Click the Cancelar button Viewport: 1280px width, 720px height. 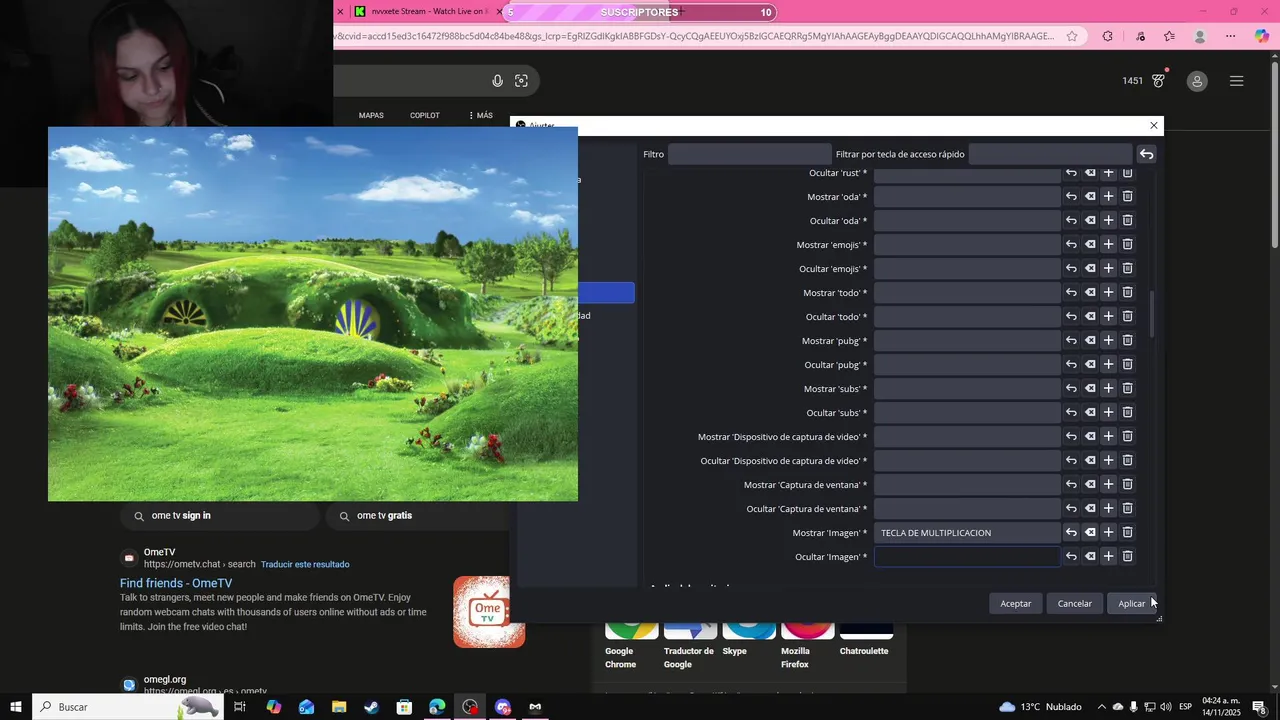(x=1075, y=603)
